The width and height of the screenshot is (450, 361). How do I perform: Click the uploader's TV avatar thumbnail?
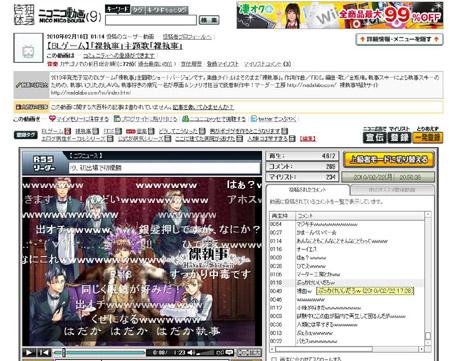coord(28,48)
